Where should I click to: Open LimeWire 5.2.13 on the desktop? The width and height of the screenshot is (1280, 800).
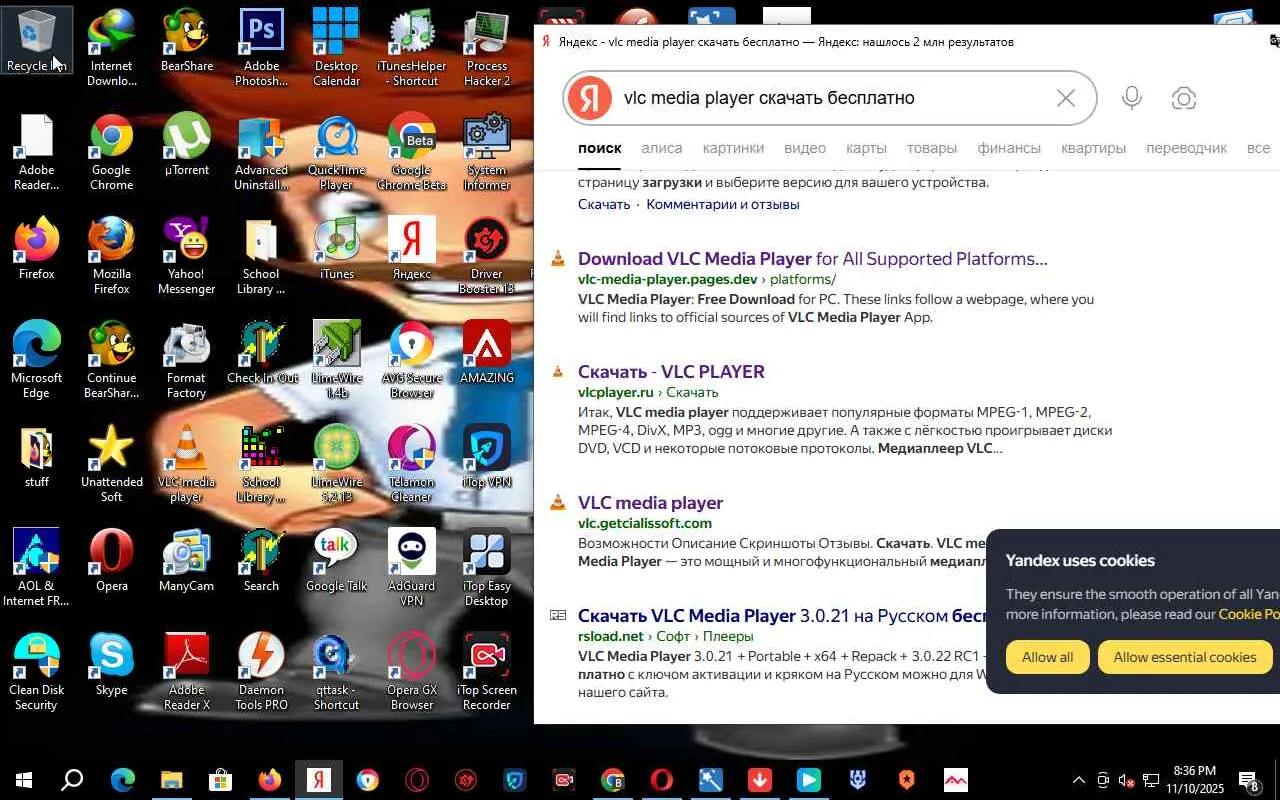[336, 464]
